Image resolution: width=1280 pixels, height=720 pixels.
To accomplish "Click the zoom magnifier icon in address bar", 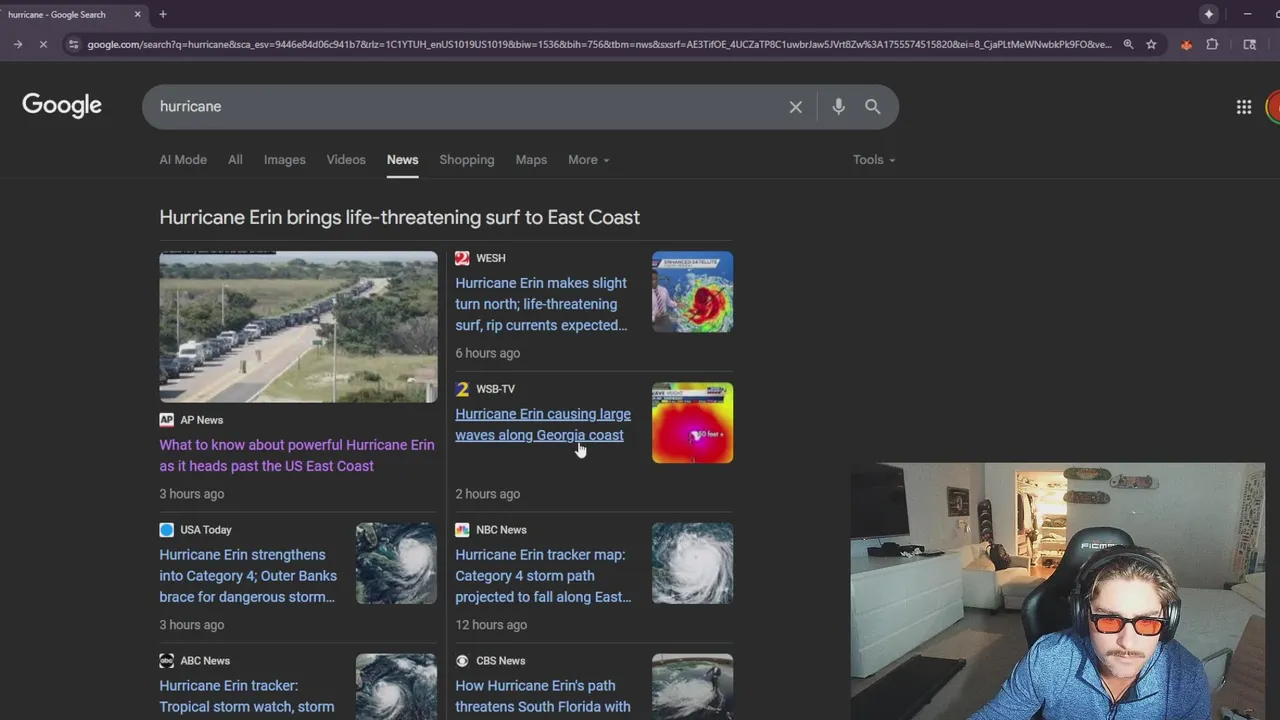I will click(1128, 44).
